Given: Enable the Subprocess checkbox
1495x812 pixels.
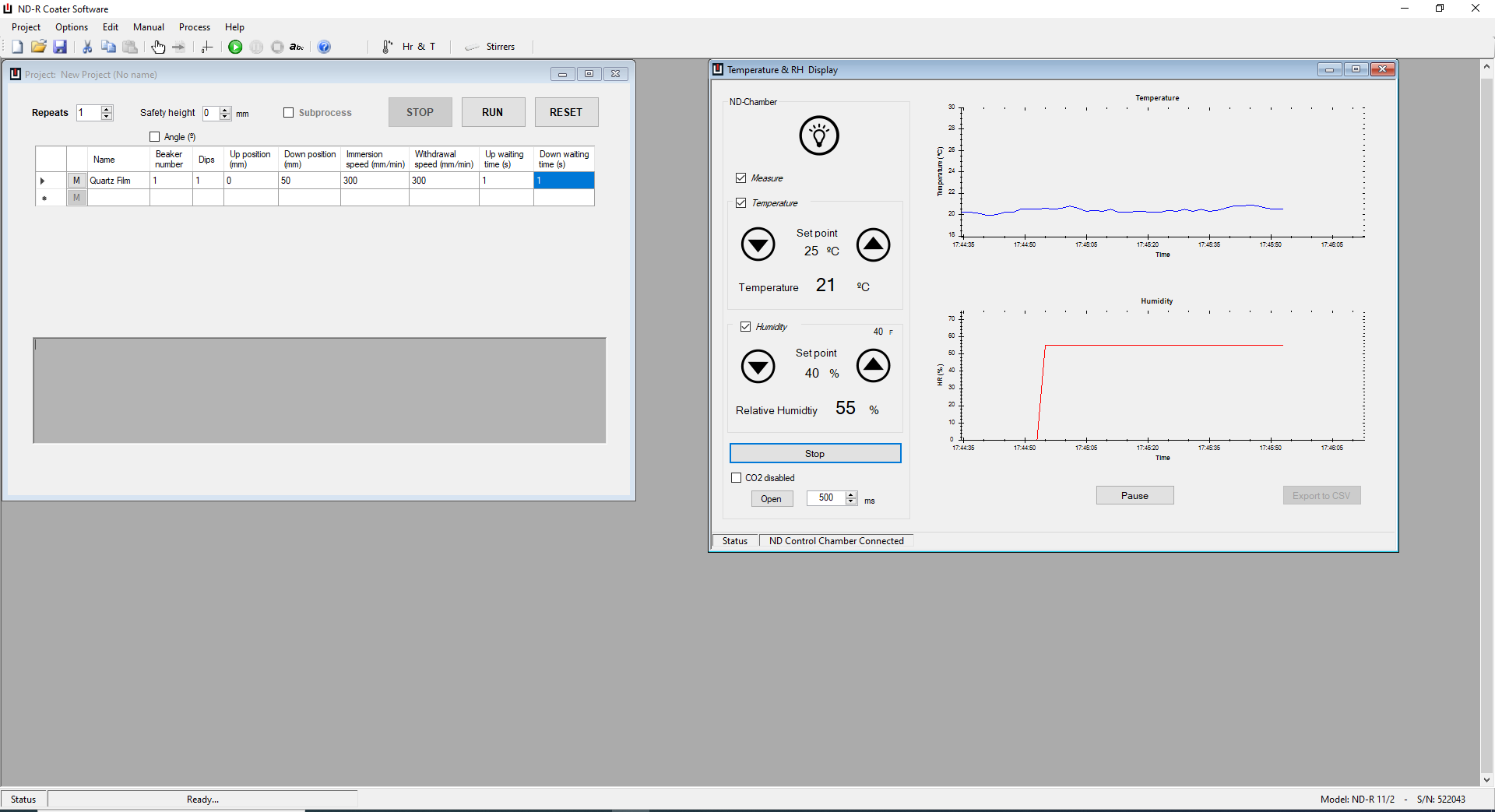Looking at the screenshot, I should click(289, 112).
